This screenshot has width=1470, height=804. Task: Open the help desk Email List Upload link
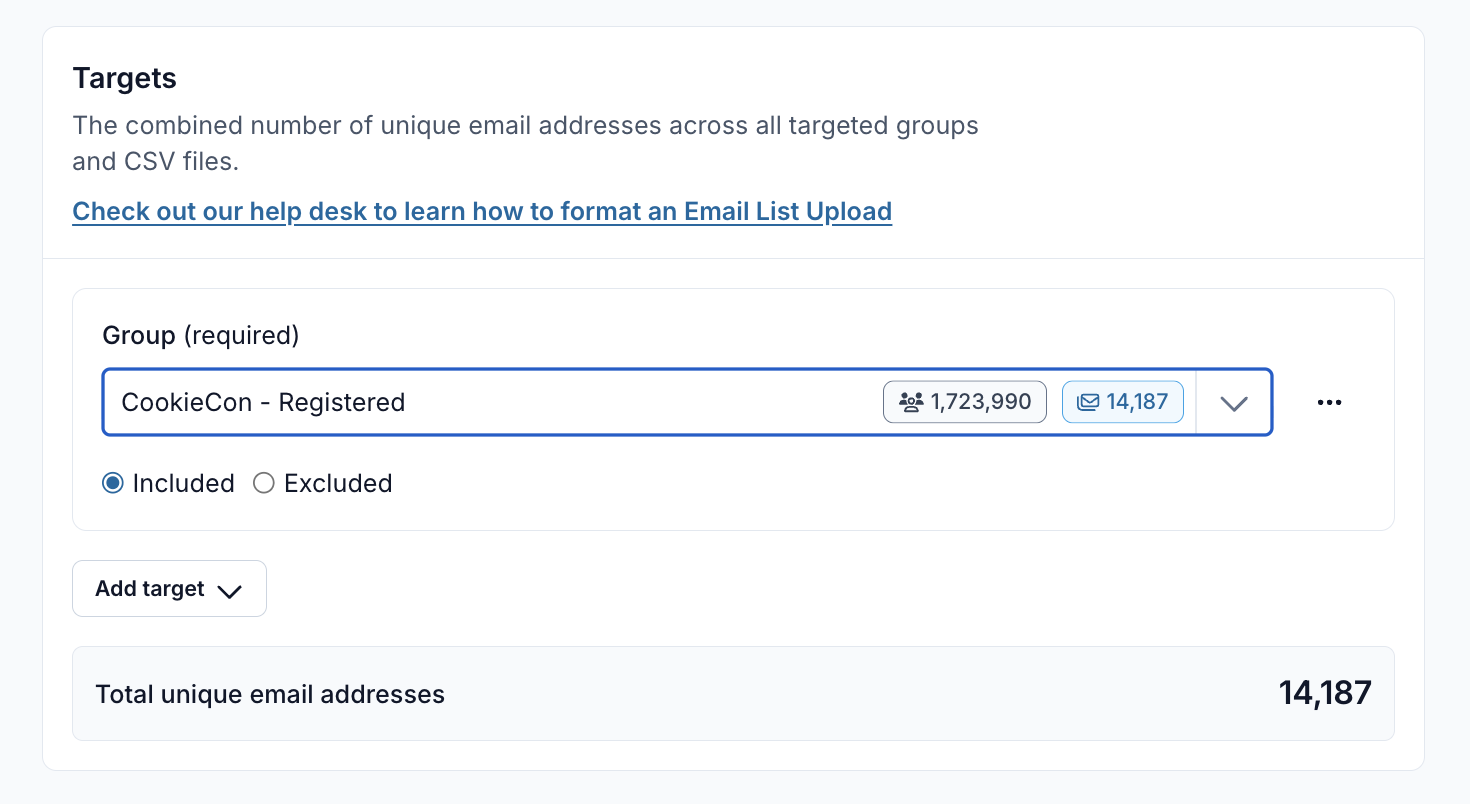coord(482,212)
